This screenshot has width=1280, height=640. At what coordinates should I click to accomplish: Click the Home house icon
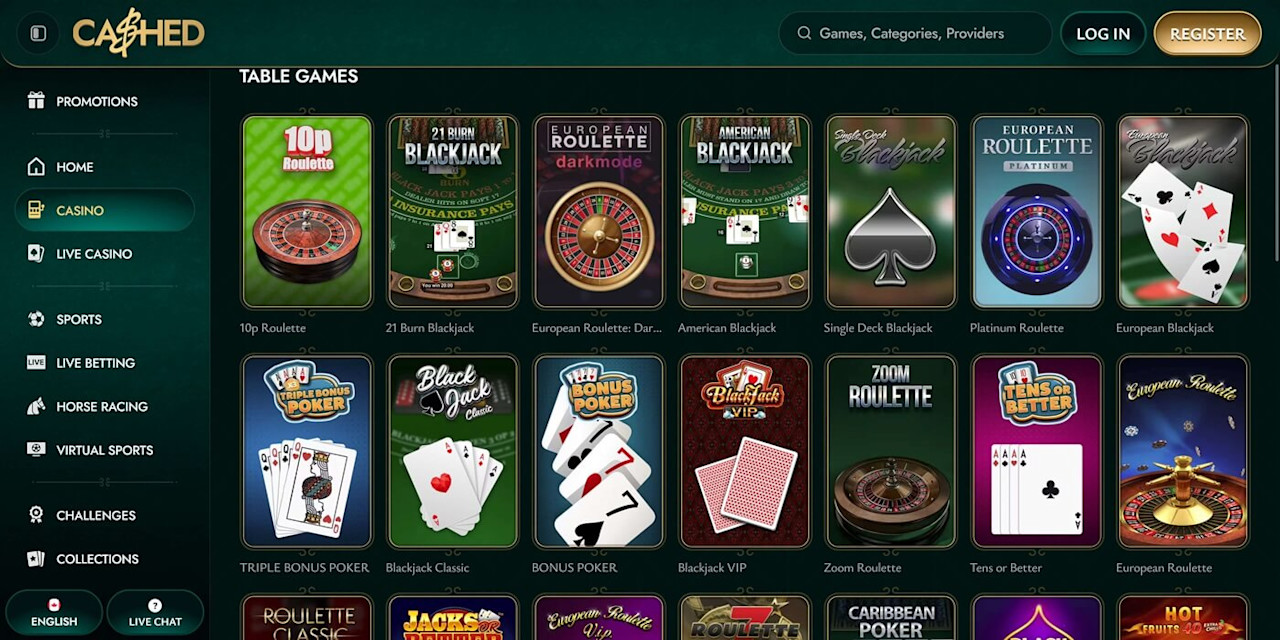click(x=36, y=167)
